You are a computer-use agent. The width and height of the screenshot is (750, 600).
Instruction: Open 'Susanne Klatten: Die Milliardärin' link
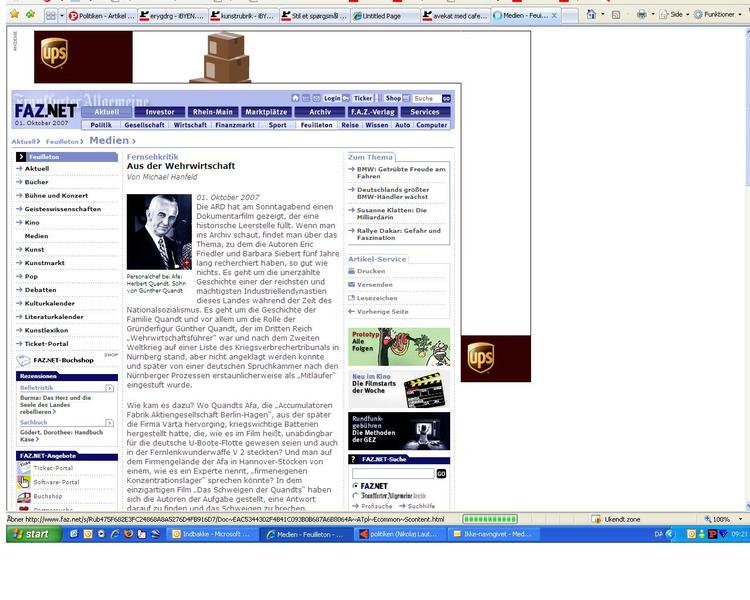392,213
